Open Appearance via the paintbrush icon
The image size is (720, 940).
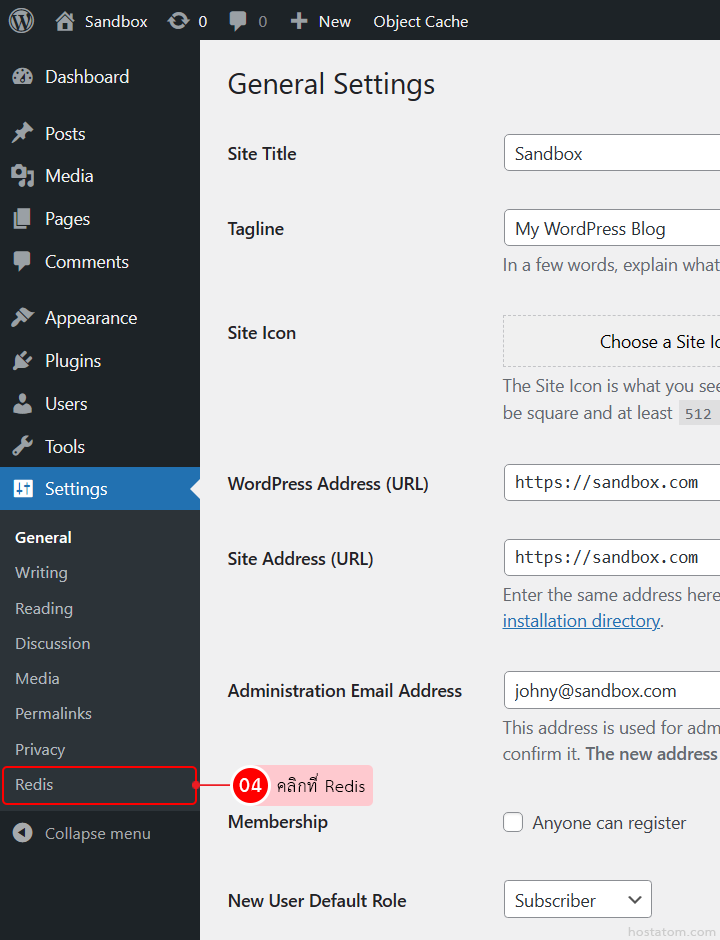coord(23,318)
